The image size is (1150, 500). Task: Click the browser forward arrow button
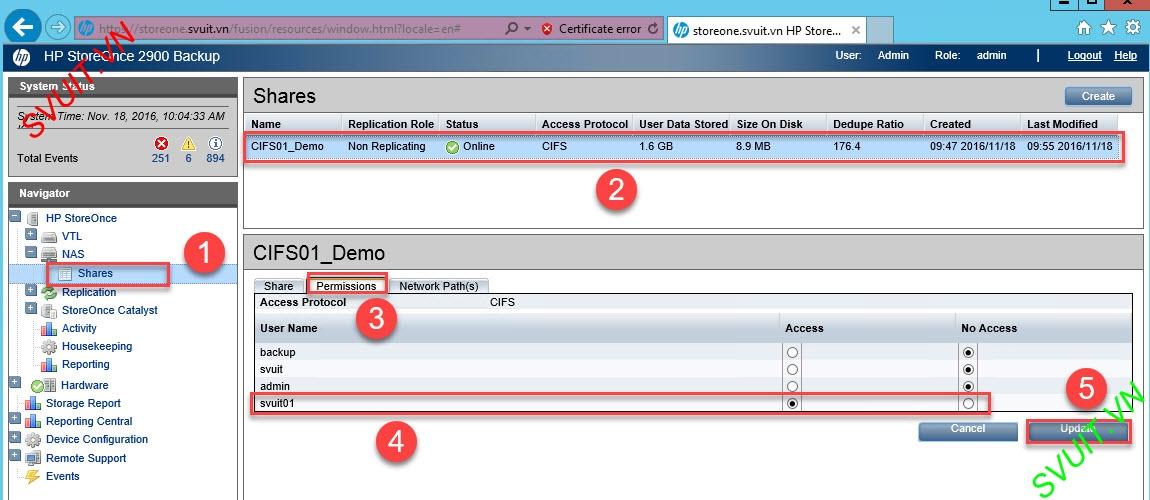click(56, 29)
